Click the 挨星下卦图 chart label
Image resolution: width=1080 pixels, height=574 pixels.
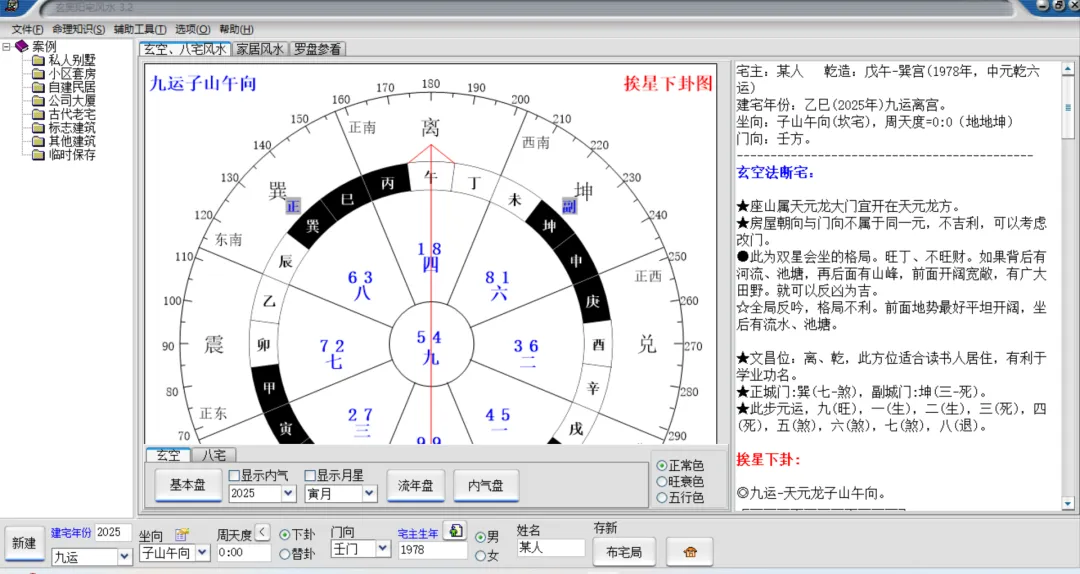click(667, 83)
